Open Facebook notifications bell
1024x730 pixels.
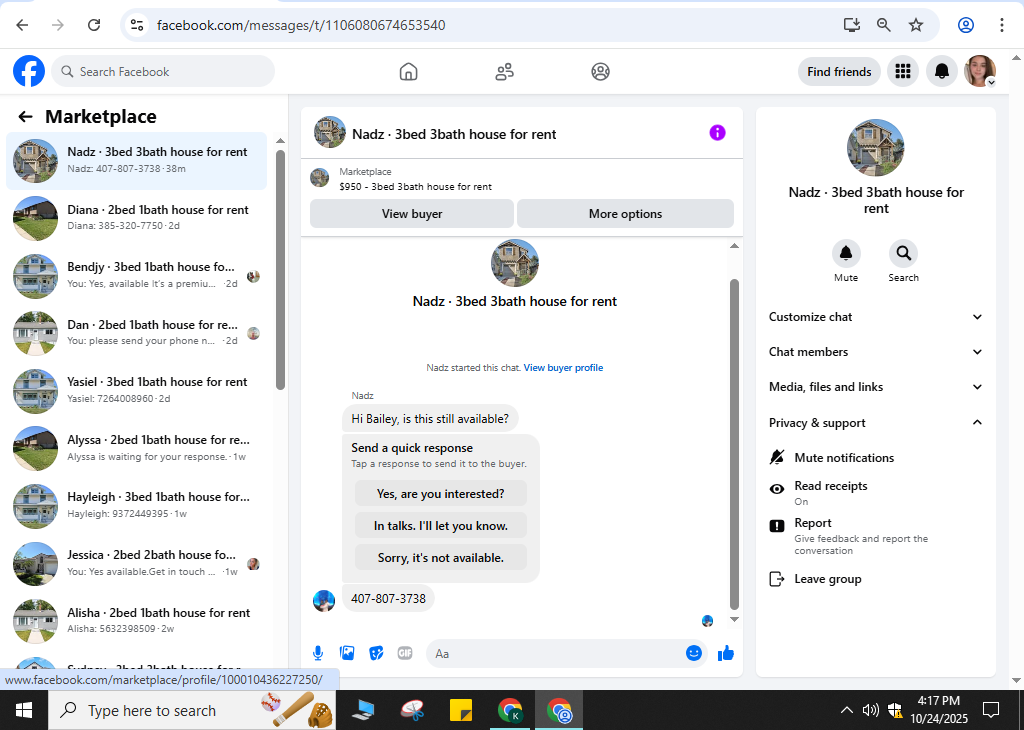pyautogui.click(x=941, y=71)
